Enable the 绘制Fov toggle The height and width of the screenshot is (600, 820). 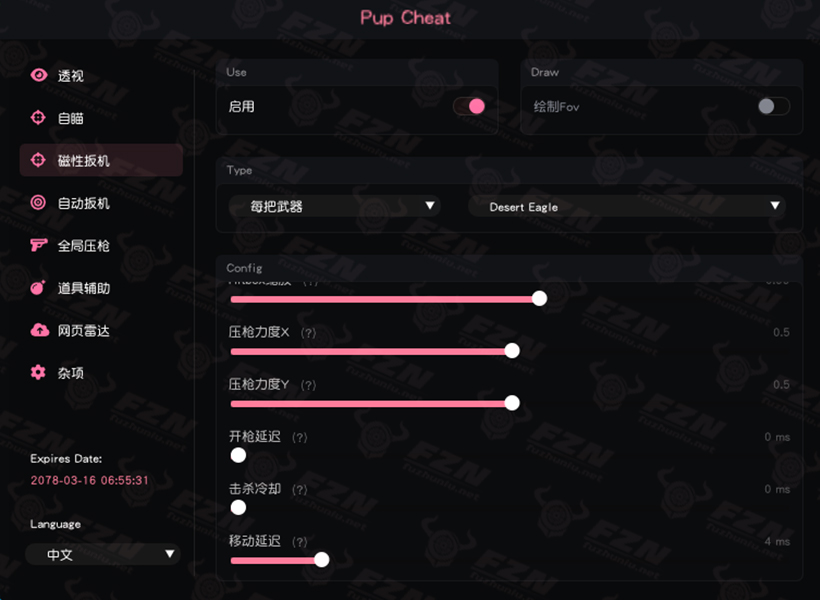pos(774,106)
